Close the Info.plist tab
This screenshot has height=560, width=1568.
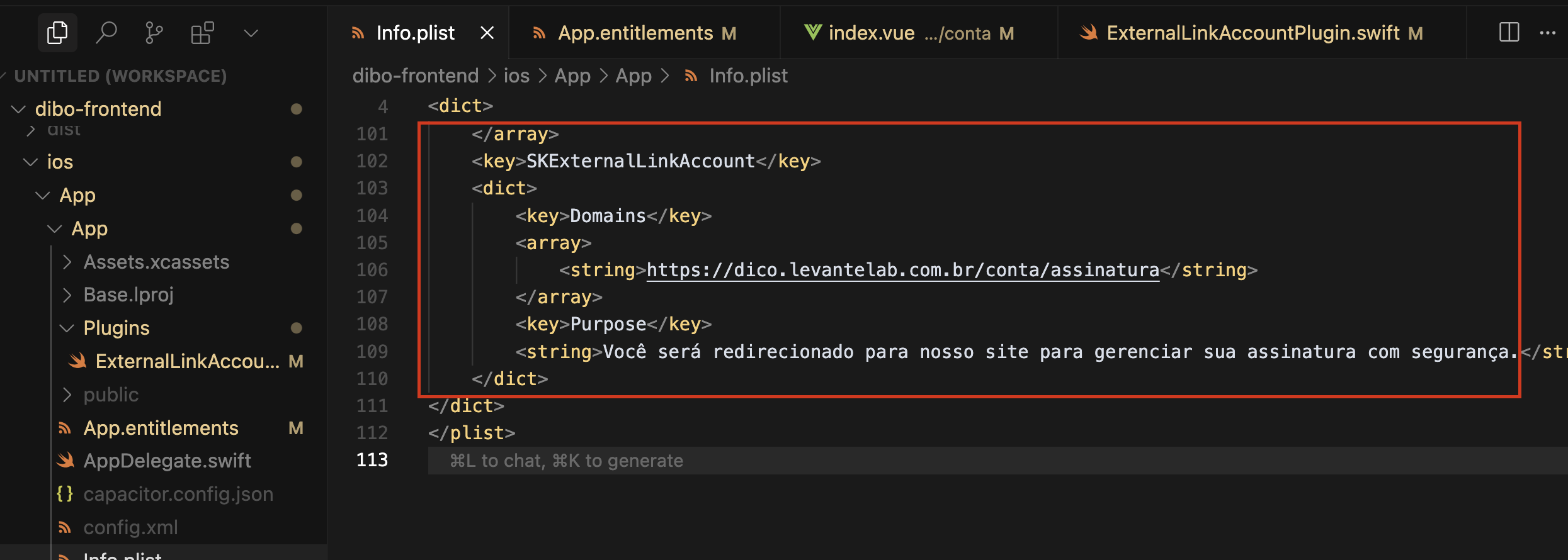(x=487, y=33)
